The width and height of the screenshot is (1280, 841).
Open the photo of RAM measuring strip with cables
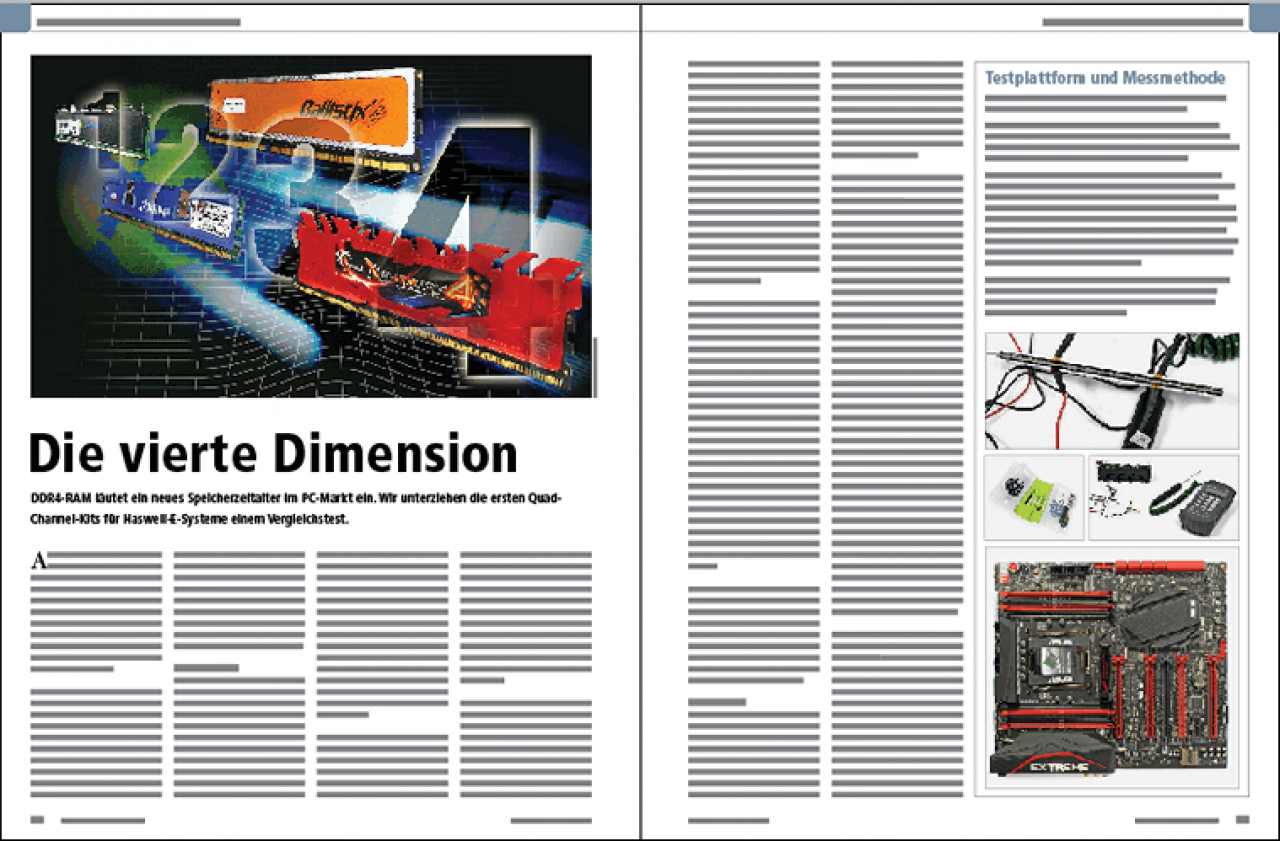(x=1112, y=391)
